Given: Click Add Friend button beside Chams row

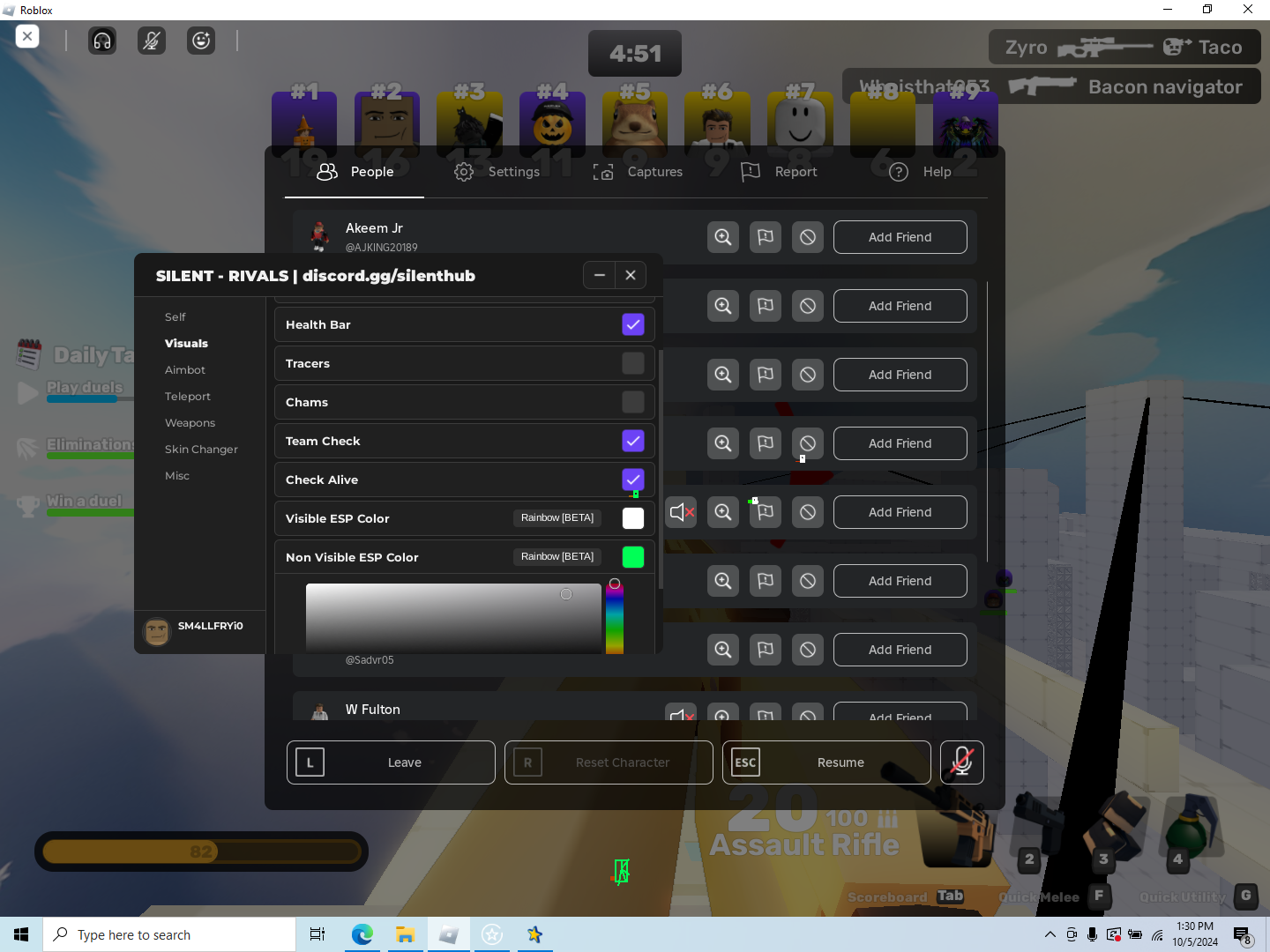Looking at the screenshot, I should click(x=900, y=375).
